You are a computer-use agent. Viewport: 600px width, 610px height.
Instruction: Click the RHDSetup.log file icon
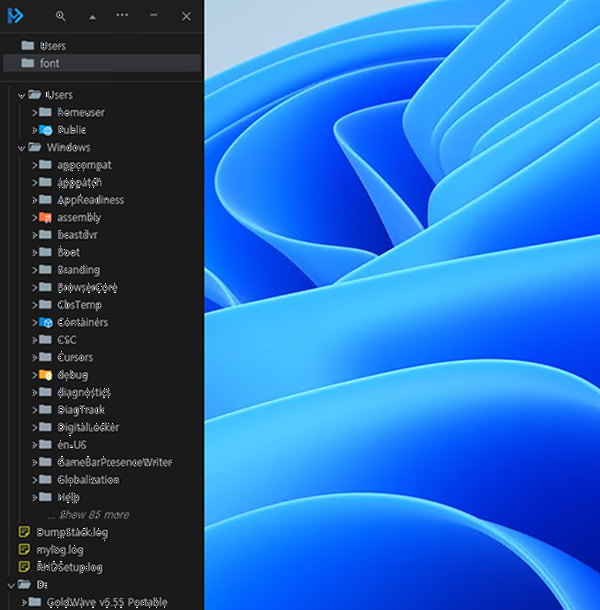(24, 567)
